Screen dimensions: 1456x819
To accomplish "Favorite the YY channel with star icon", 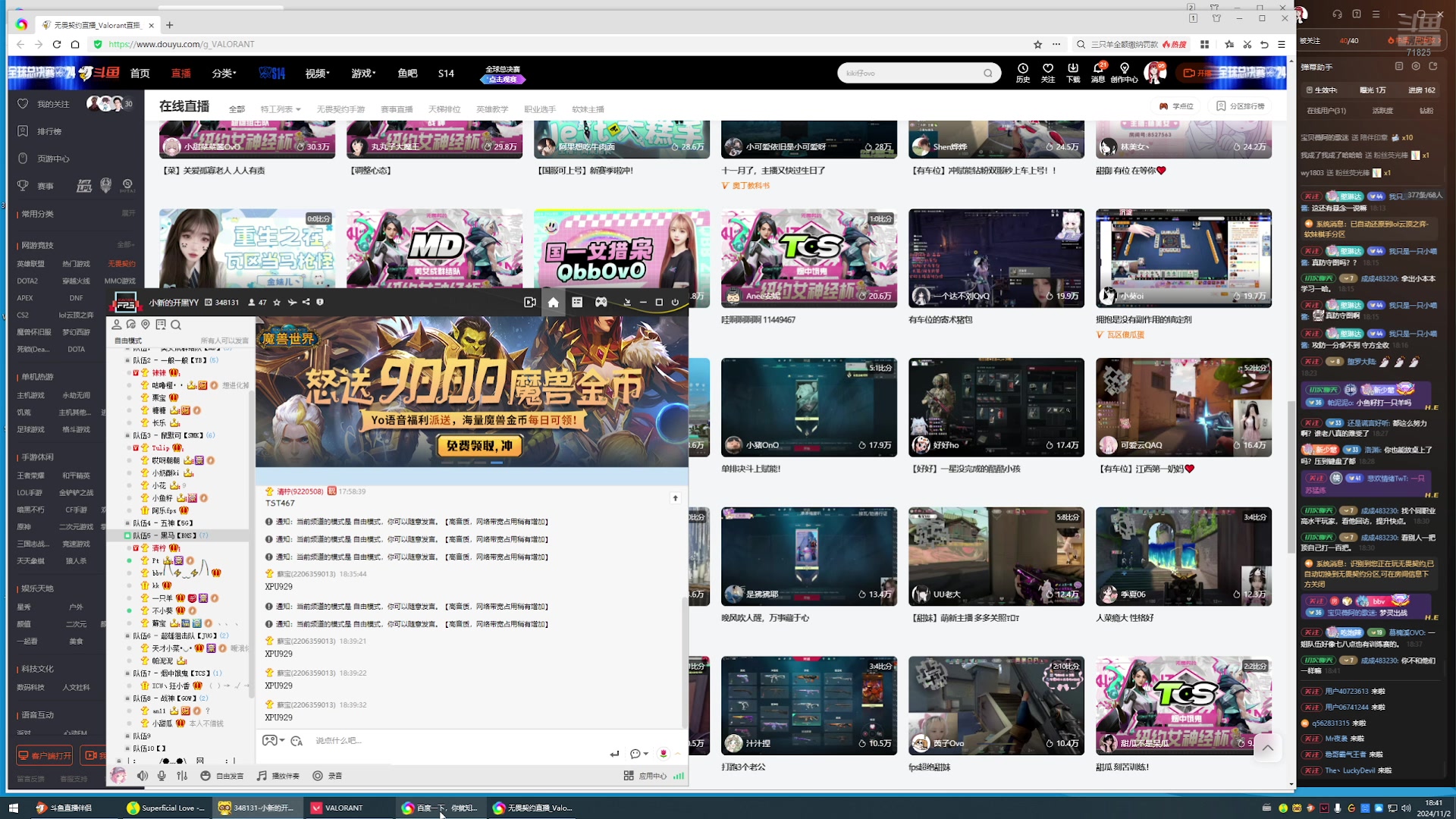I will pos(277,303).
